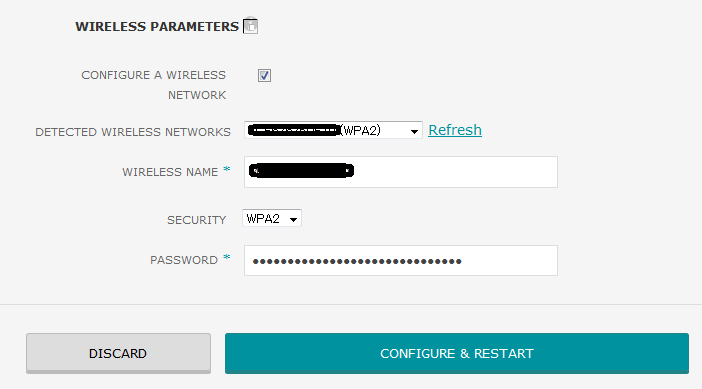The width and height of the screenshot is (702, 389).
Task: Click the required asterisk beside Password
Action: click(x=227, y=258)
